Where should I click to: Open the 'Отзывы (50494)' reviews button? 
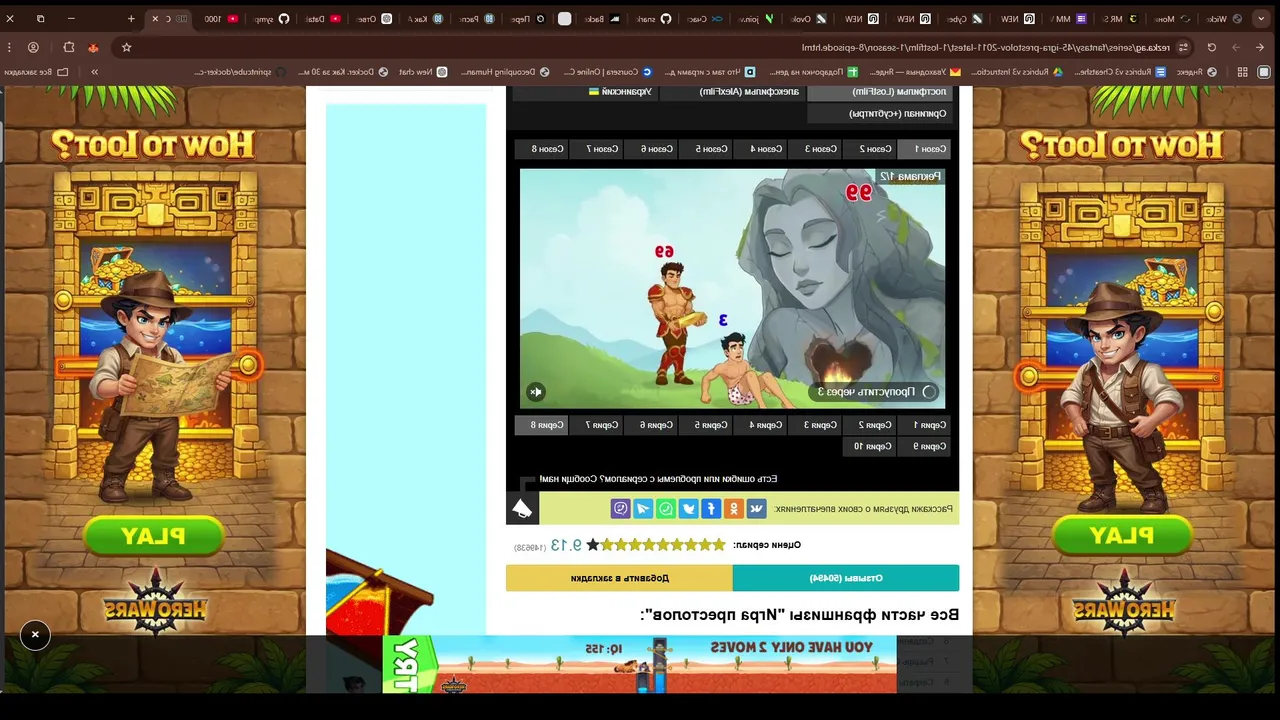pyautogui.click(x=846, y=578)
